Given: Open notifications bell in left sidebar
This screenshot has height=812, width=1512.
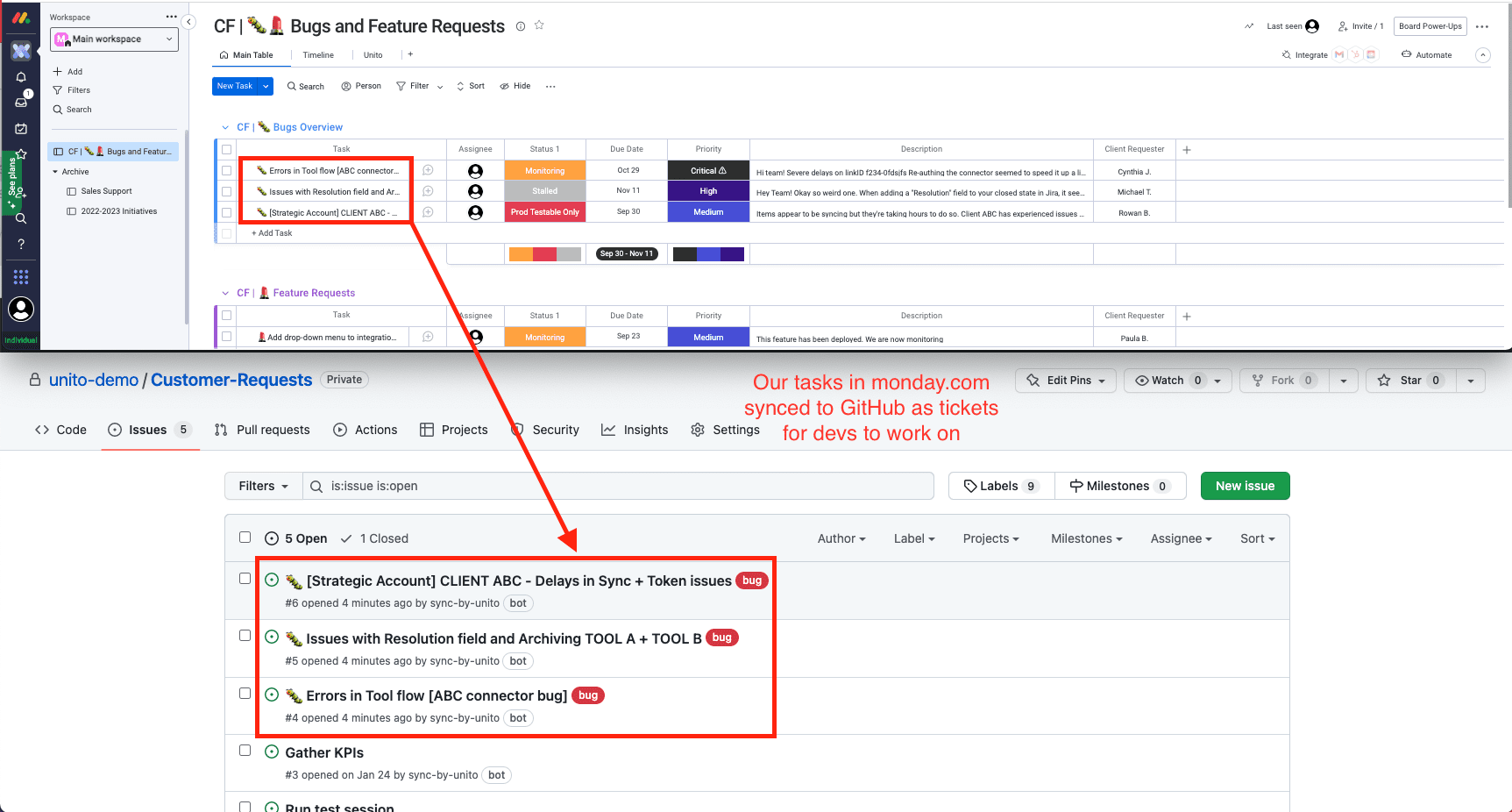Looking at the screenshot, I should pos(21,77).
